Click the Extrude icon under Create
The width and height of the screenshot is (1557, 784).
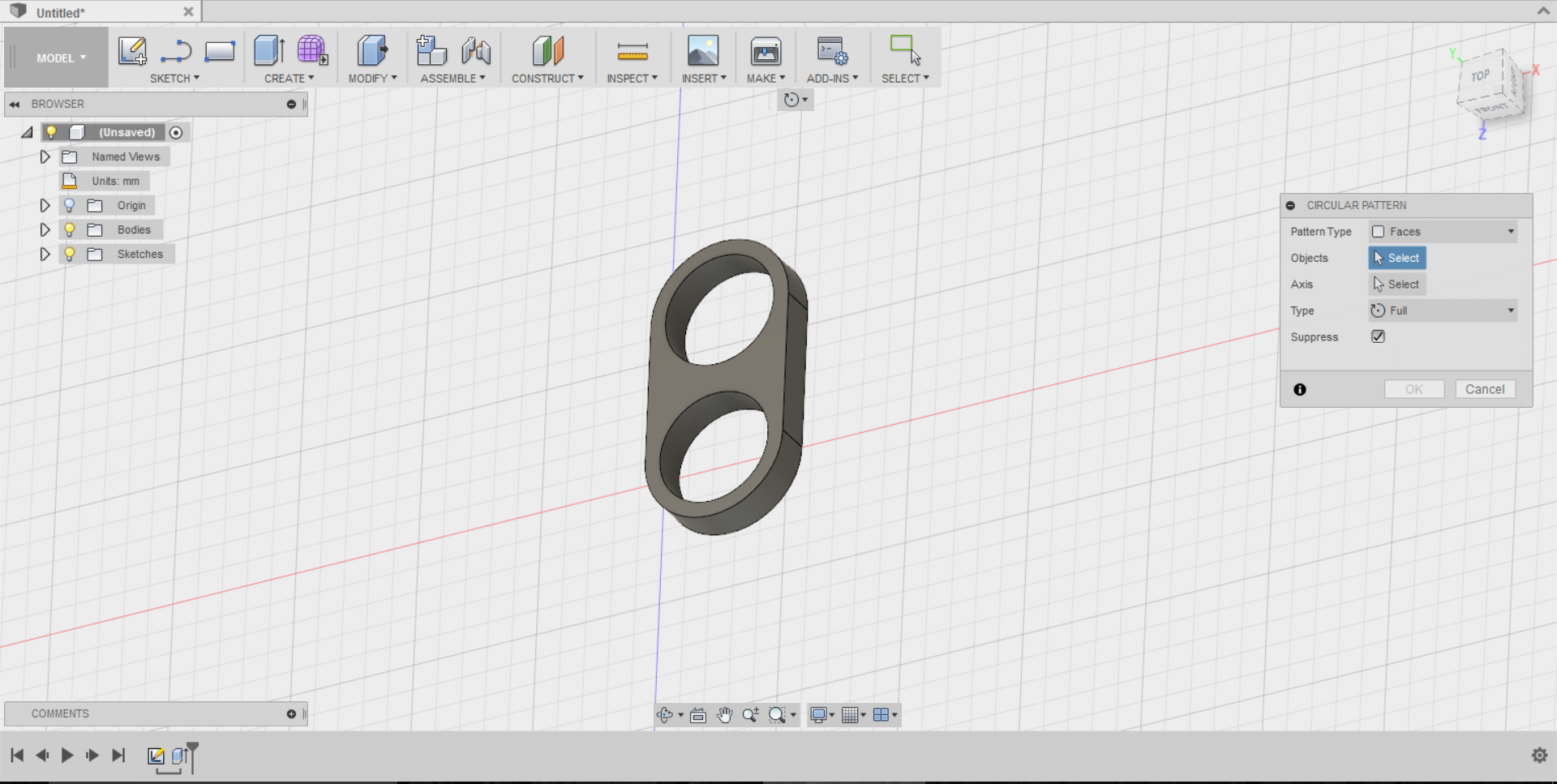[x=269, y=51]
